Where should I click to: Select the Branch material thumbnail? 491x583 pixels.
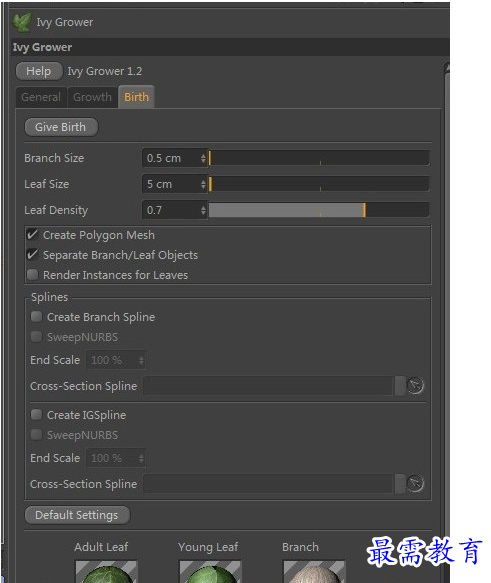(x=314, y=572)
